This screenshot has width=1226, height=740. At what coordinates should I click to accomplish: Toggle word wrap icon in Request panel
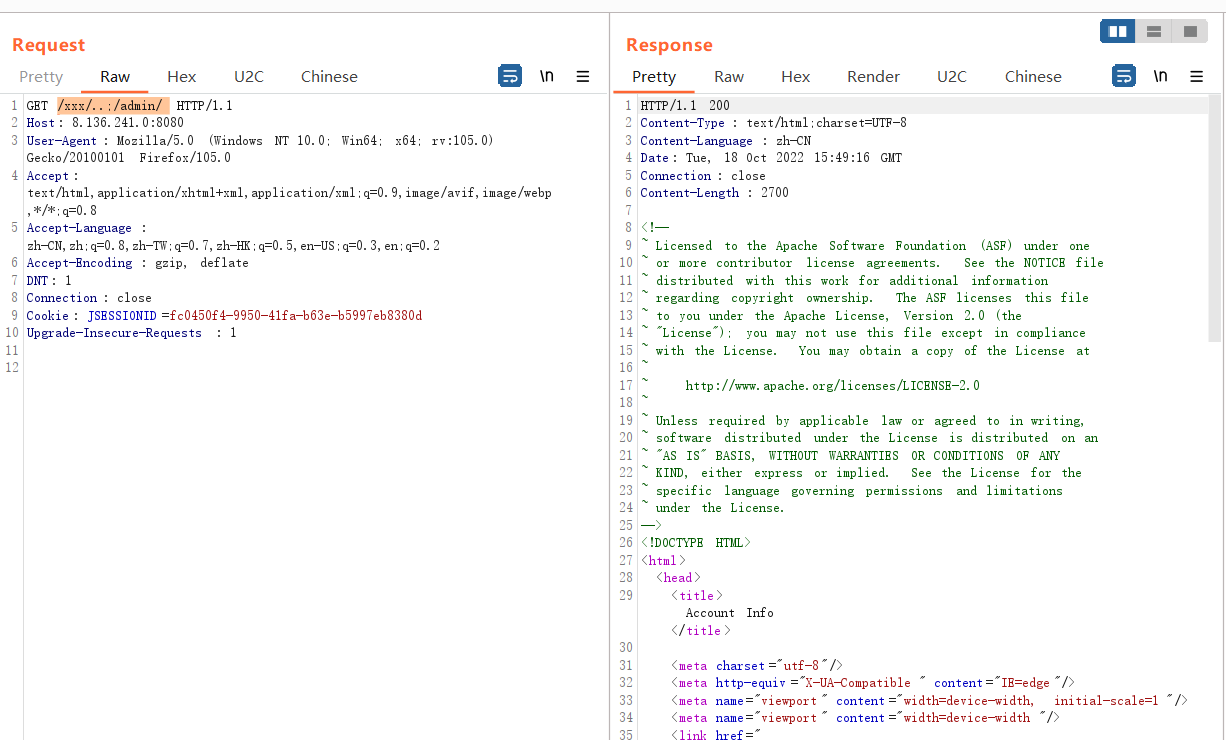point(510,76)
